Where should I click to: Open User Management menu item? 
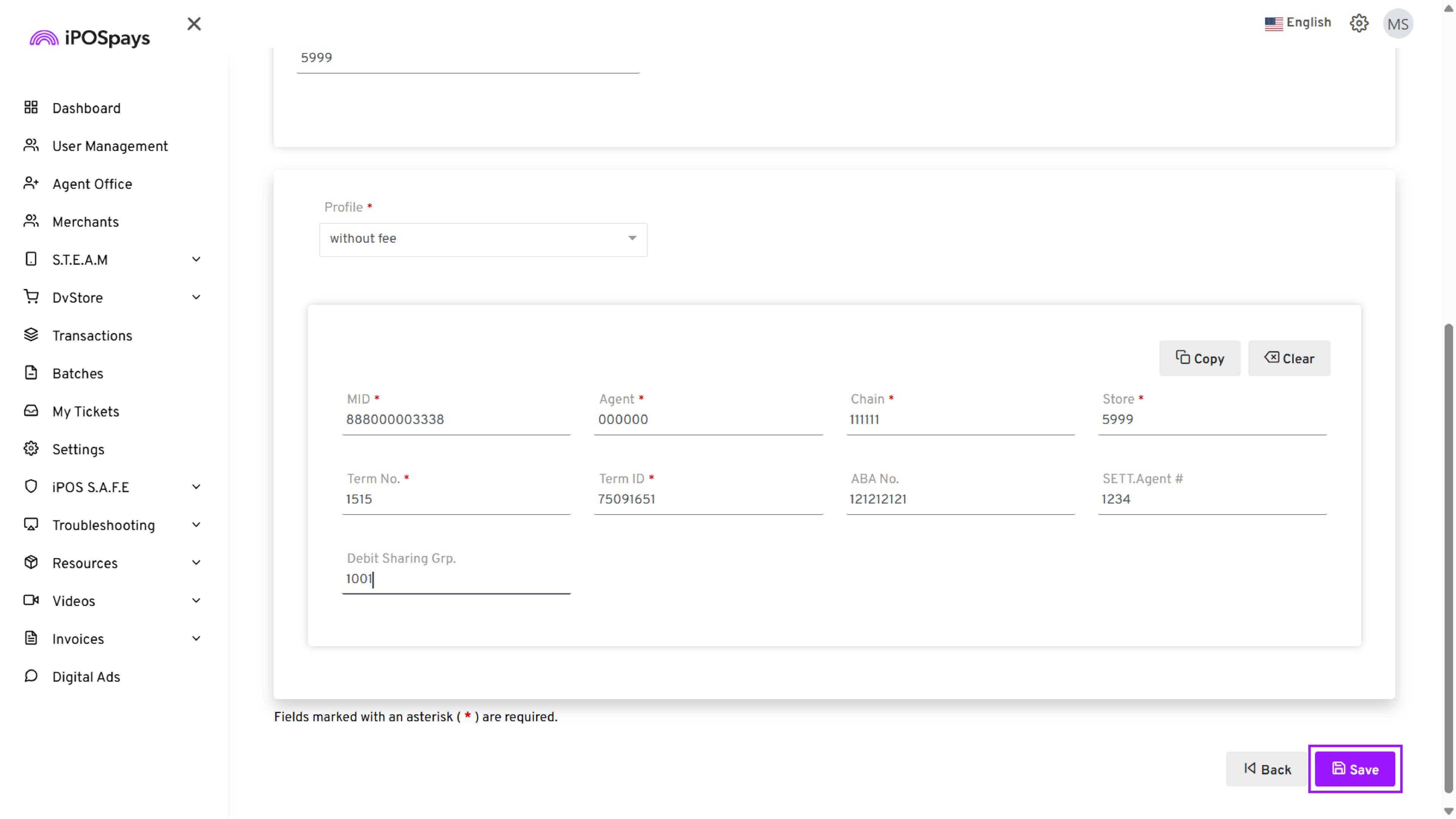coord(110,146)
